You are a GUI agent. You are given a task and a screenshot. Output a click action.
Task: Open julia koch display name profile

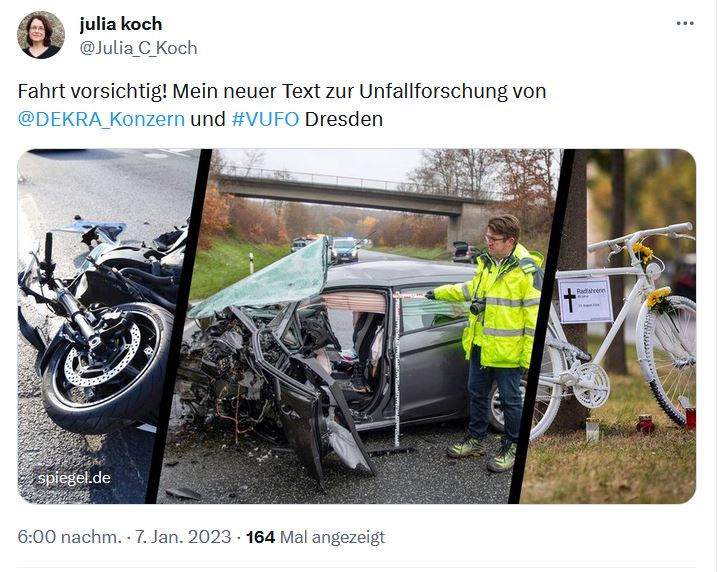tap(121, 24)
